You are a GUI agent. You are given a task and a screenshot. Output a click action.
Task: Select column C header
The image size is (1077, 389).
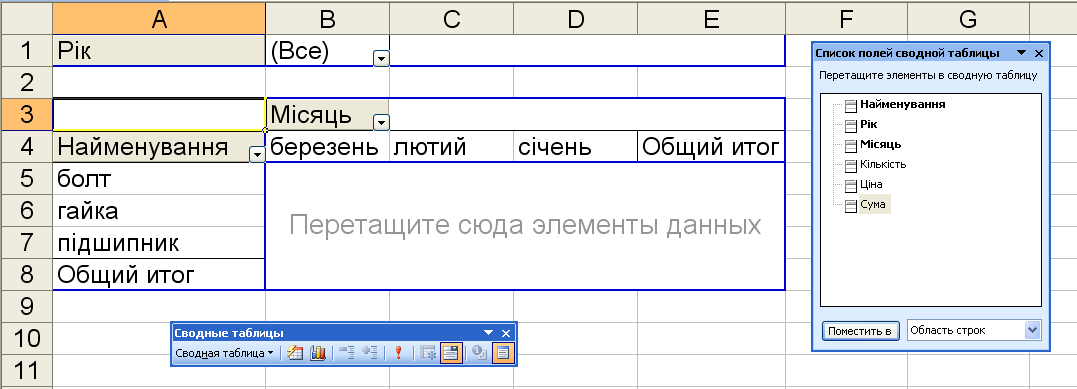click(451, 19)
